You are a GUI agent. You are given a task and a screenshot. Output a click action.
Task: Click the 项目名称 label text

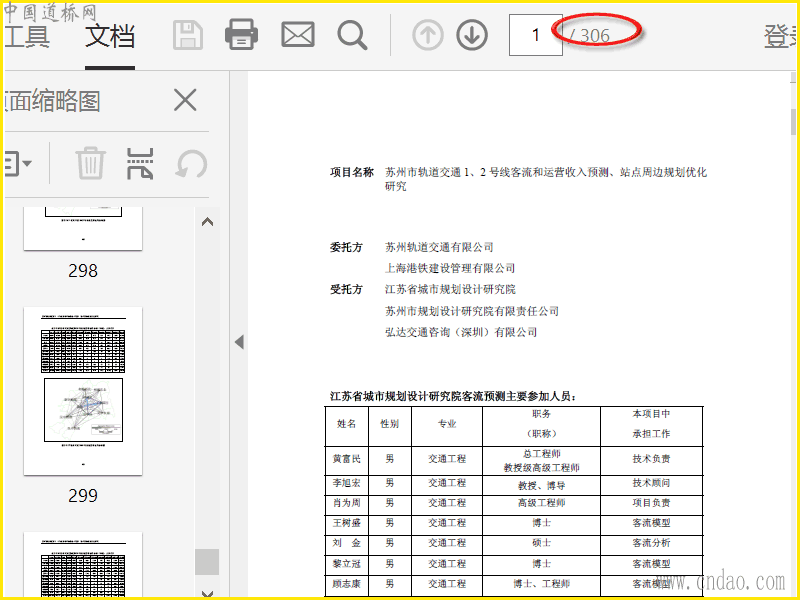[352, 172]
